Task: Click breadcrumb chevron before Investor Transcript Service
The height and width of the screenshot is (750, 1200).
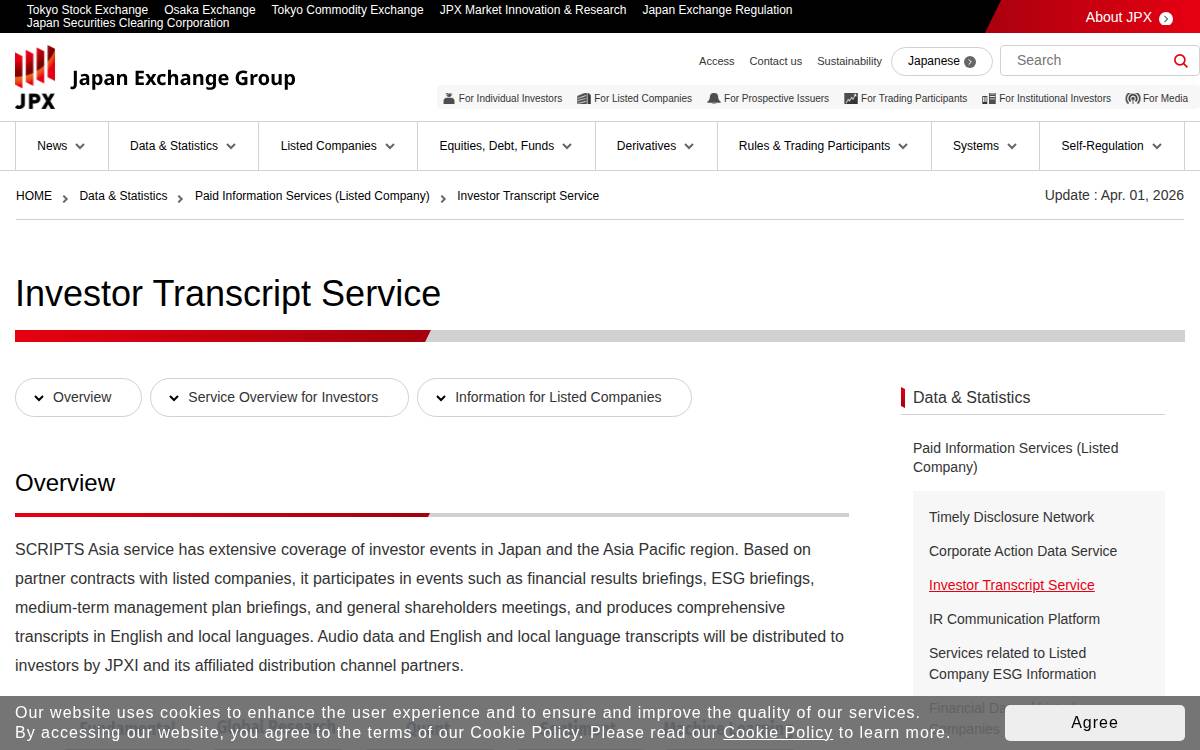Action: click(443, 198)
